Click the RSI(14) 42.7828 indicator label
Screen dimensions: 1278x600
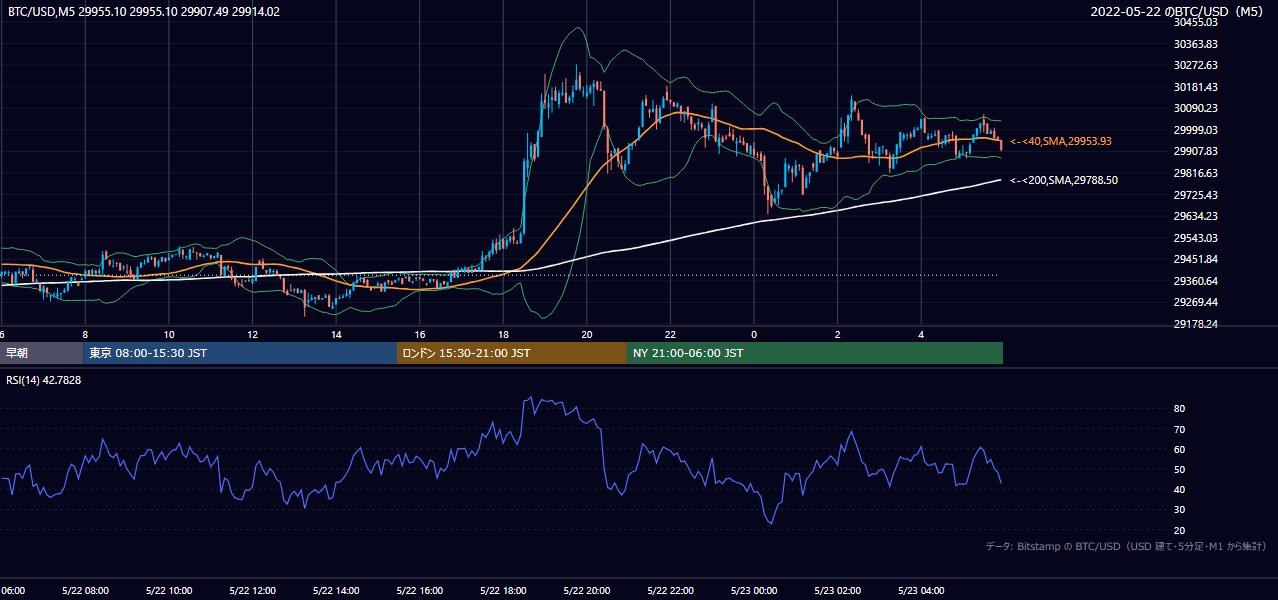pos(44,380)
